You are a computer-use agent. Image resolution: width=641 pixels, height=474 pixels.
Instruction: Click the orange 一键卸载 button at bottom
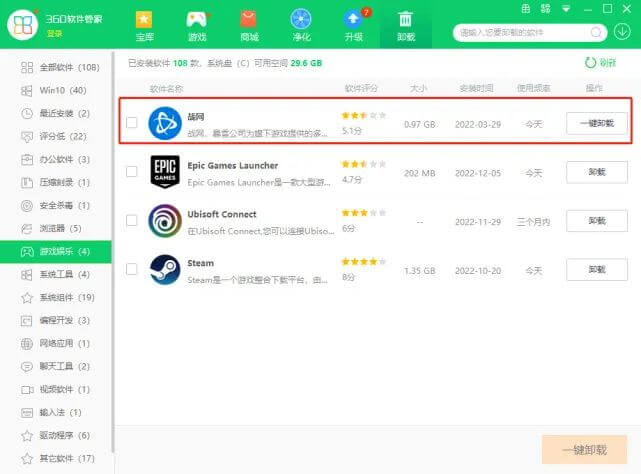584,450
